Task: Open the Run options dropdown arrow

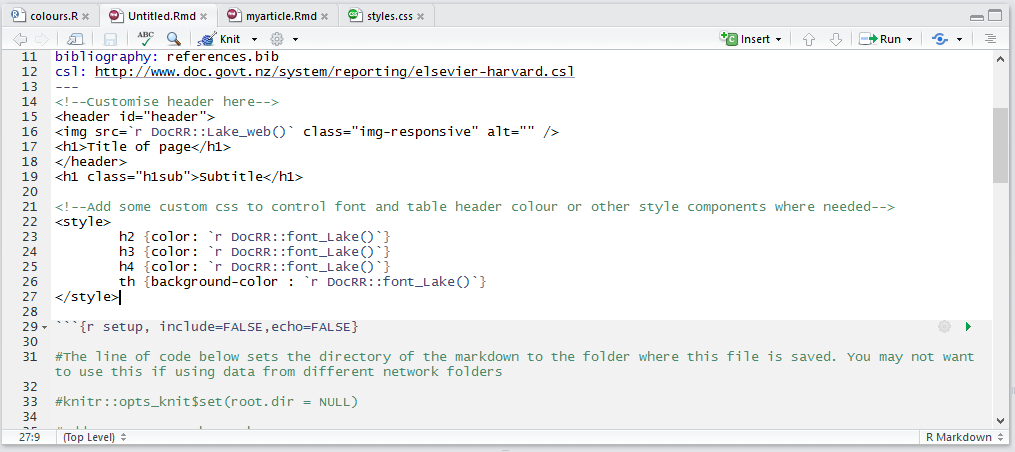Action: pos(909,40)
